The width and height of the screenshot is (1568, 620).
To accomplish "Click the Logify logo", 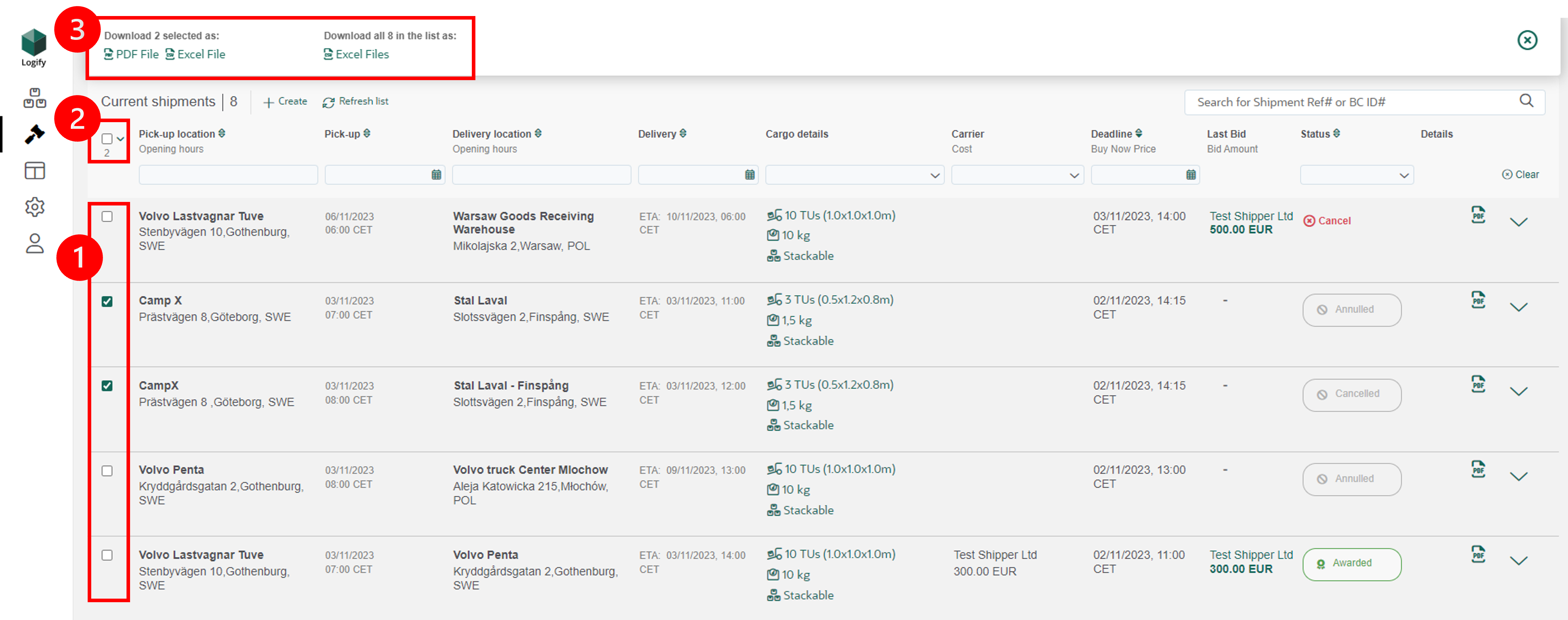I will pyautogui.click(x=33, y=47).
